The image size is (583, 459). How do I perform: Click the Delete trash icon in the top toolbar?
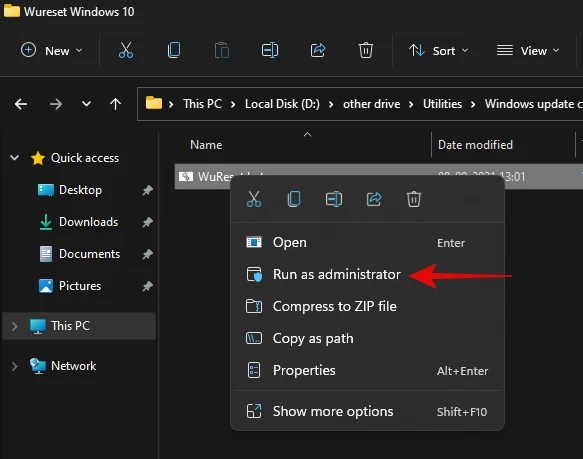365,50
